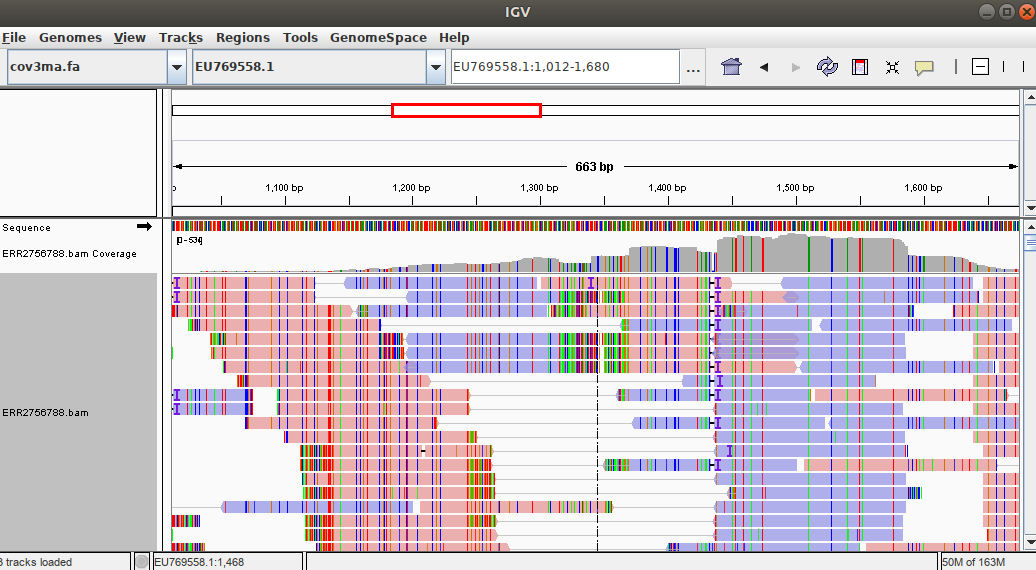
Task: Select ERR2756788.bam Coverage track name
Action: [x=69, y=254]
